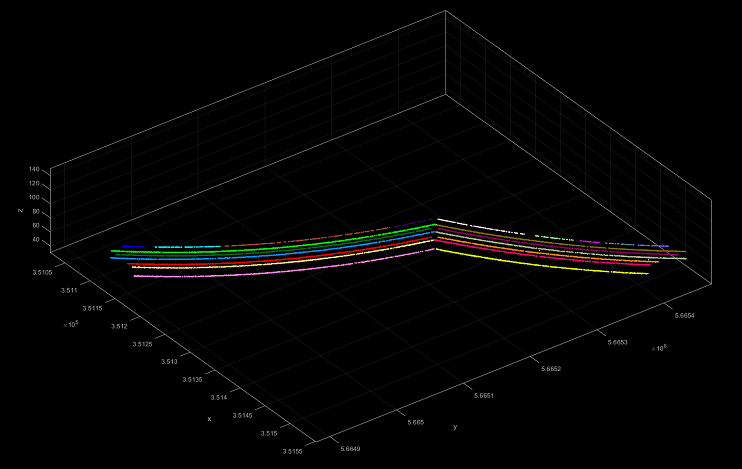
Task: Click the z axis label
Action: [19, 211]
